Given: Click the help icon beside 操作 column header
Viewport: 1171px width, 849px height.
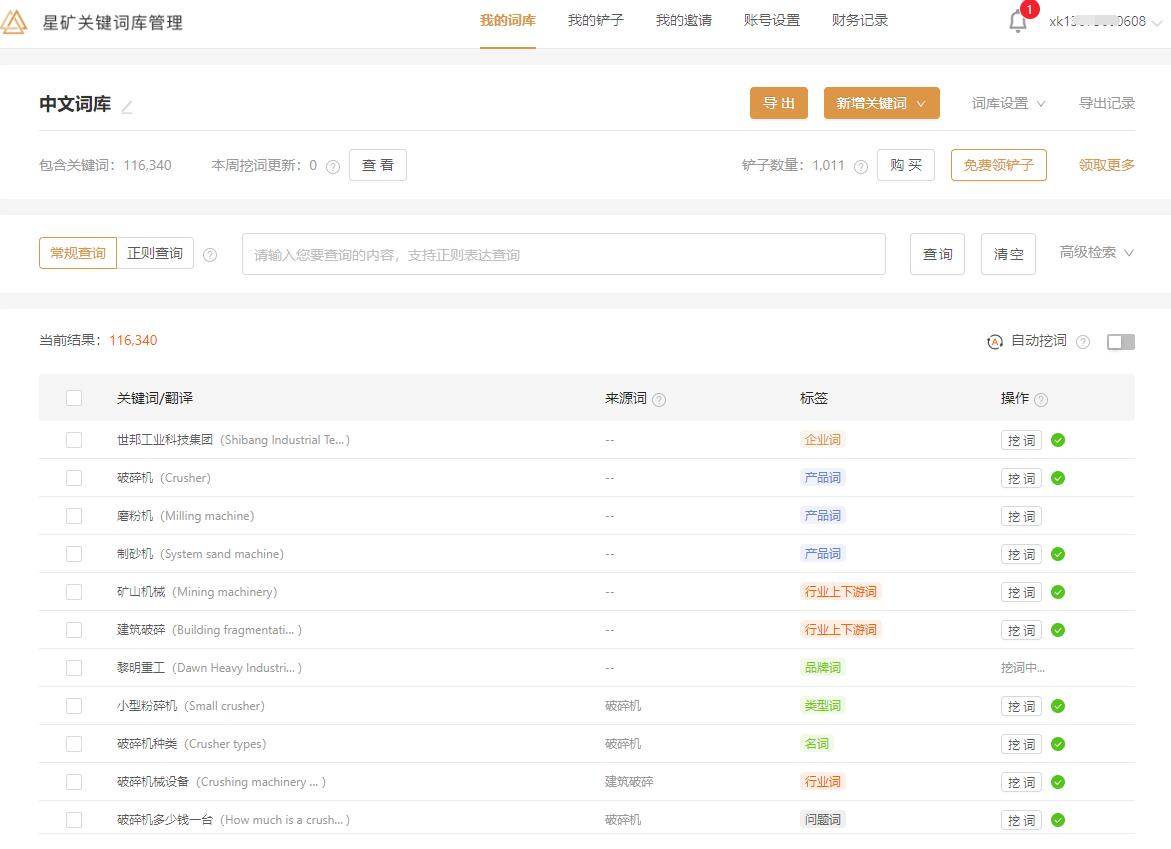Looking at the screenshot, I should (x=1041, y=398).
